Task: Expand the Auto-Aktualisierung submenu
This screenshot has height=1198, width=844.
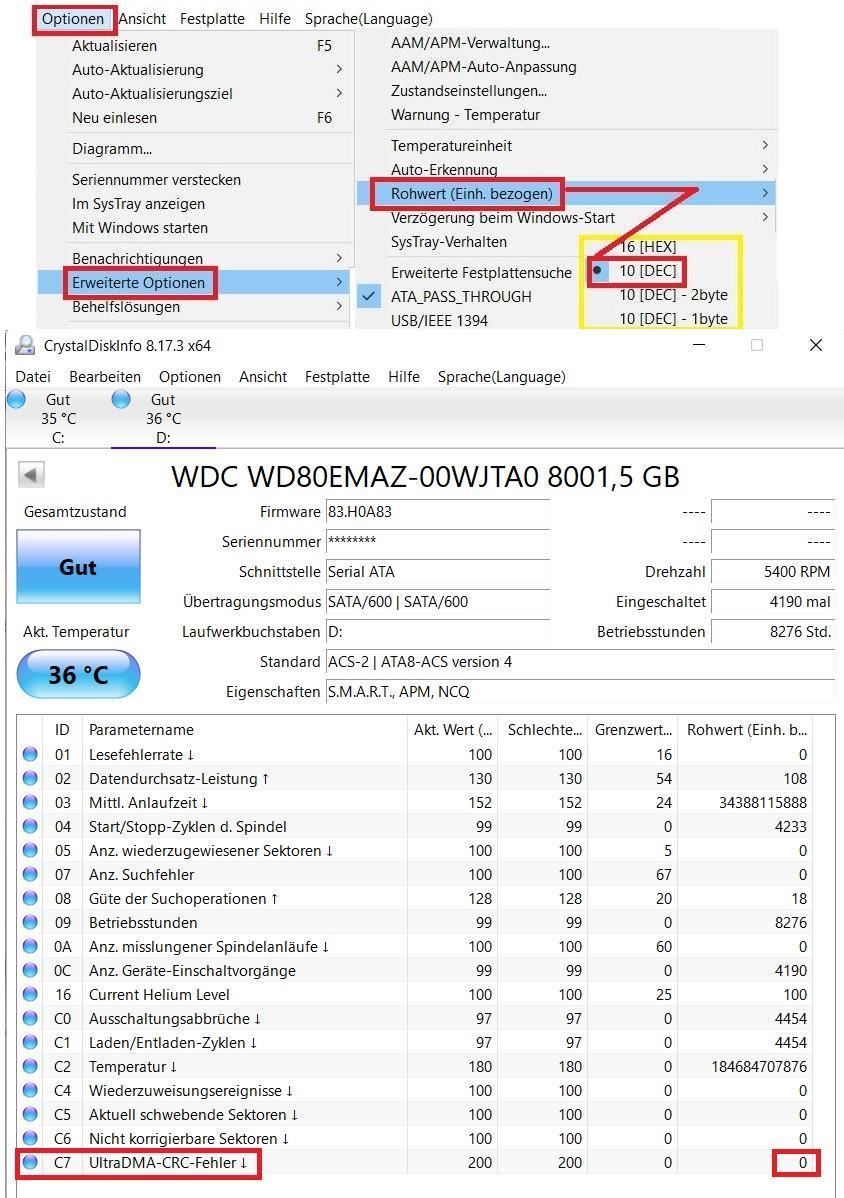Action: pyautogui.click(x=338, y=70)
